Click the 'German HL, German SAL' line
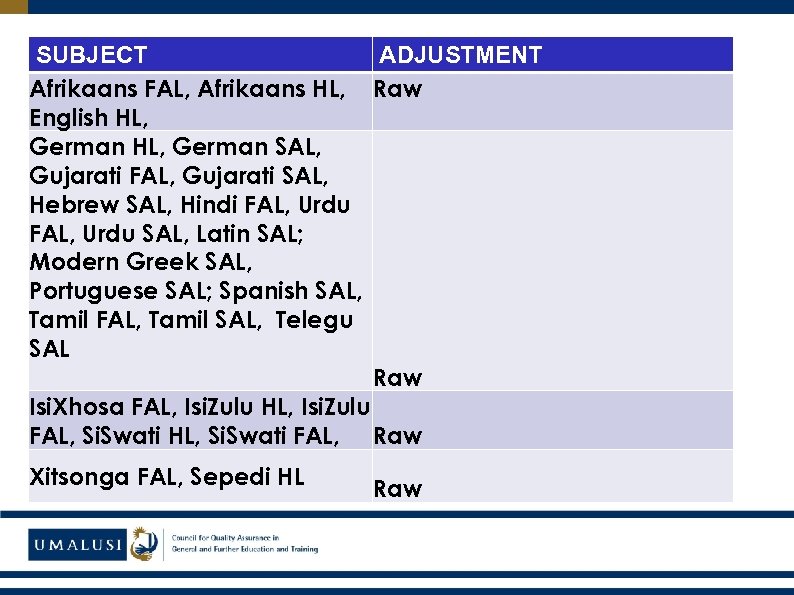This screenshot has height=595, width=794. pyautogui.click(x=176, y=147)
